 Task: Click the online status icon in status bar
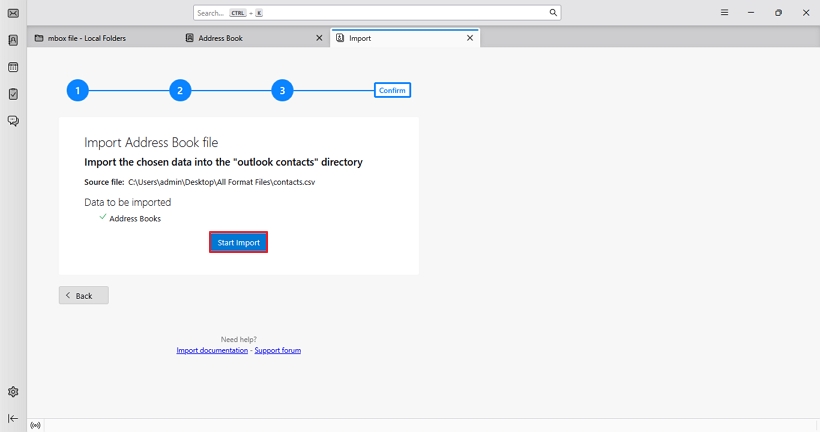[35, 425]
